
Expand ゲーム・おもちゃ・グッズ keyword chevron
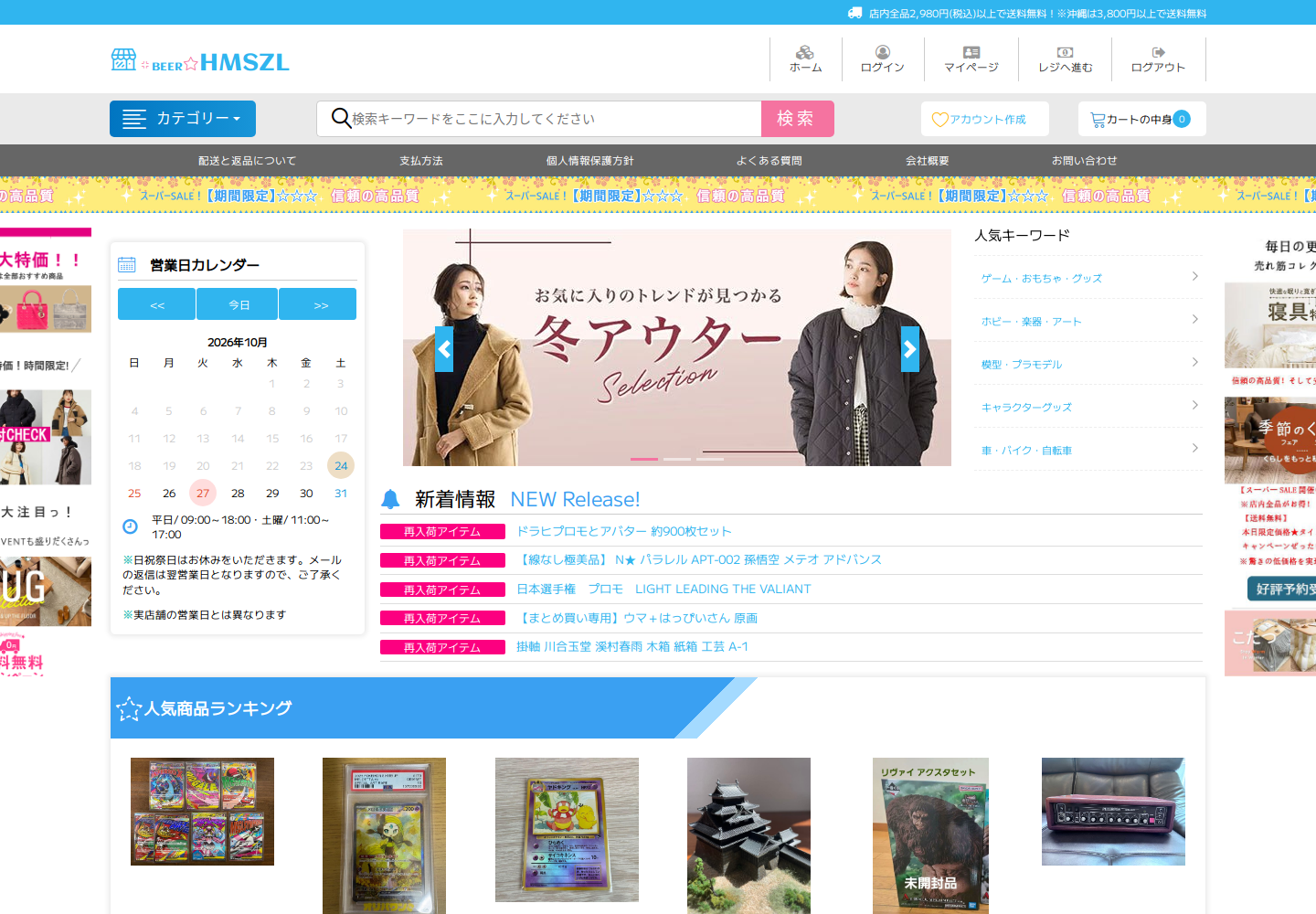[x=1195, y=276]
